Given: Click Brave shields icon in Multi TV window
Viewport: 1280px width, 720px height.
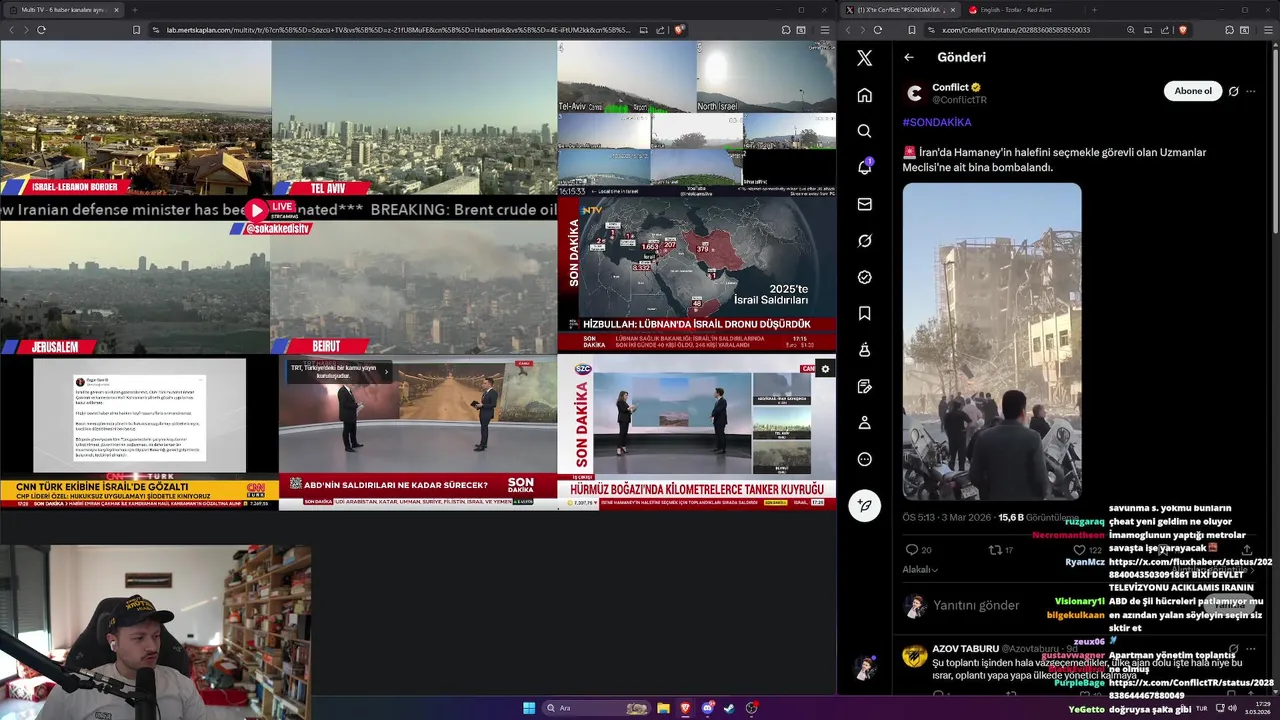Looking at the screenshot, I should (x=679, y=30).
